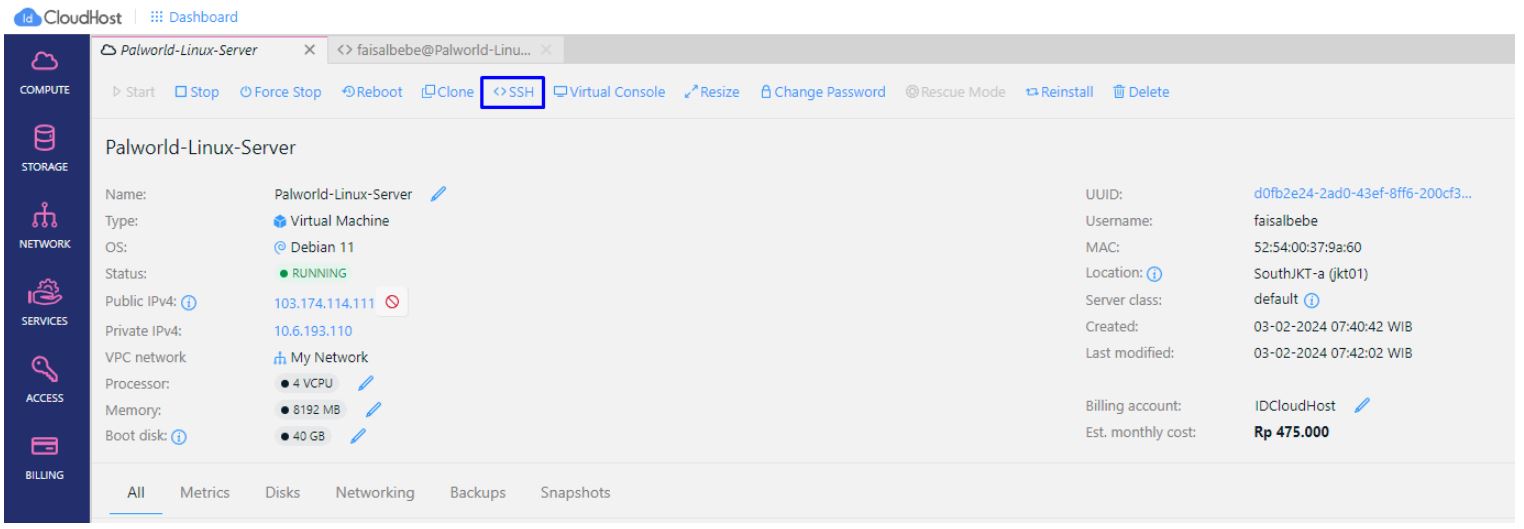This screenshot has width=1524, height=529.
Task: Edit the IDCloudHost billing account
Action: click(1361, 405)
